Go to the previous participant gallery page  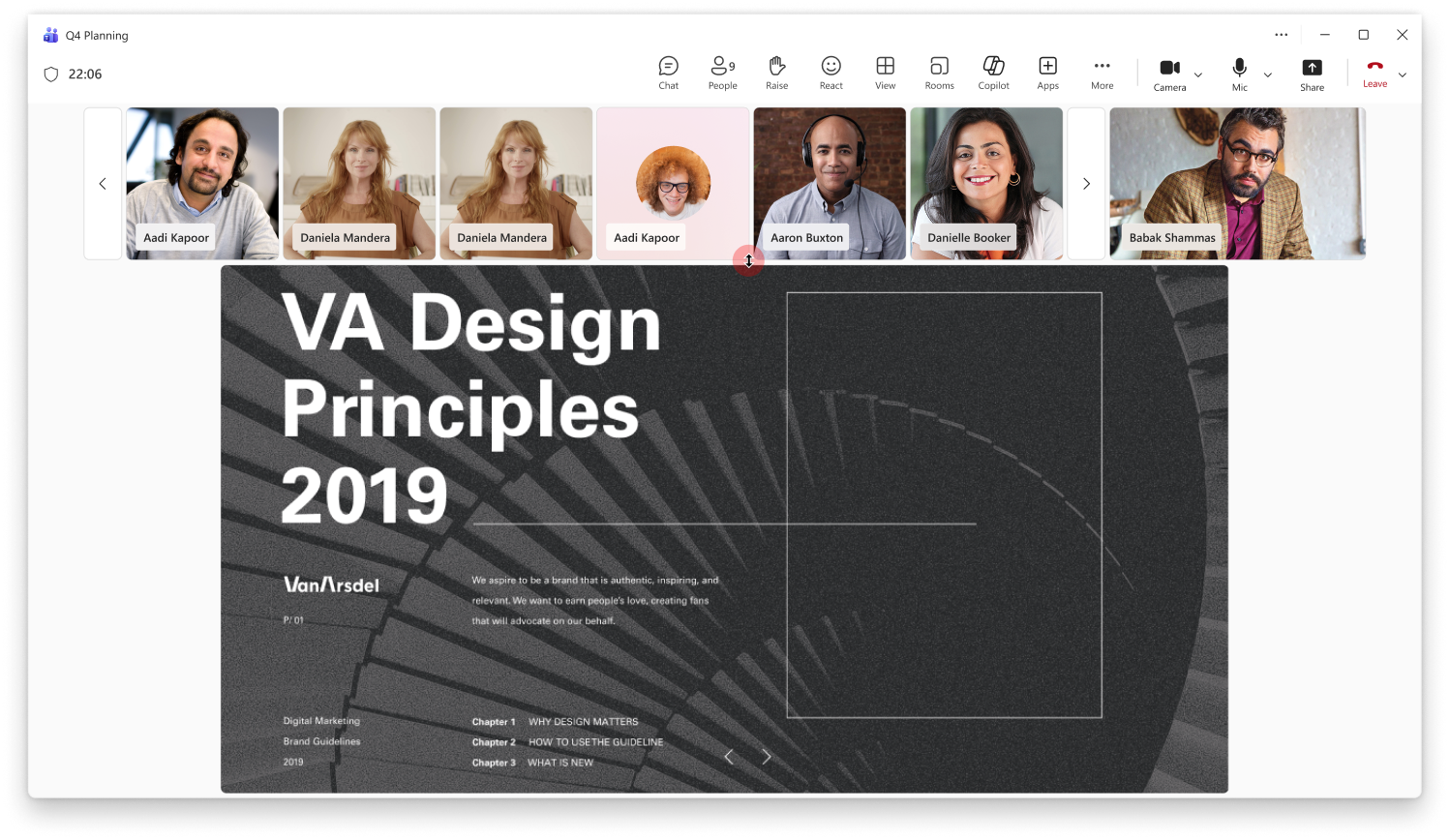(103, 184)
